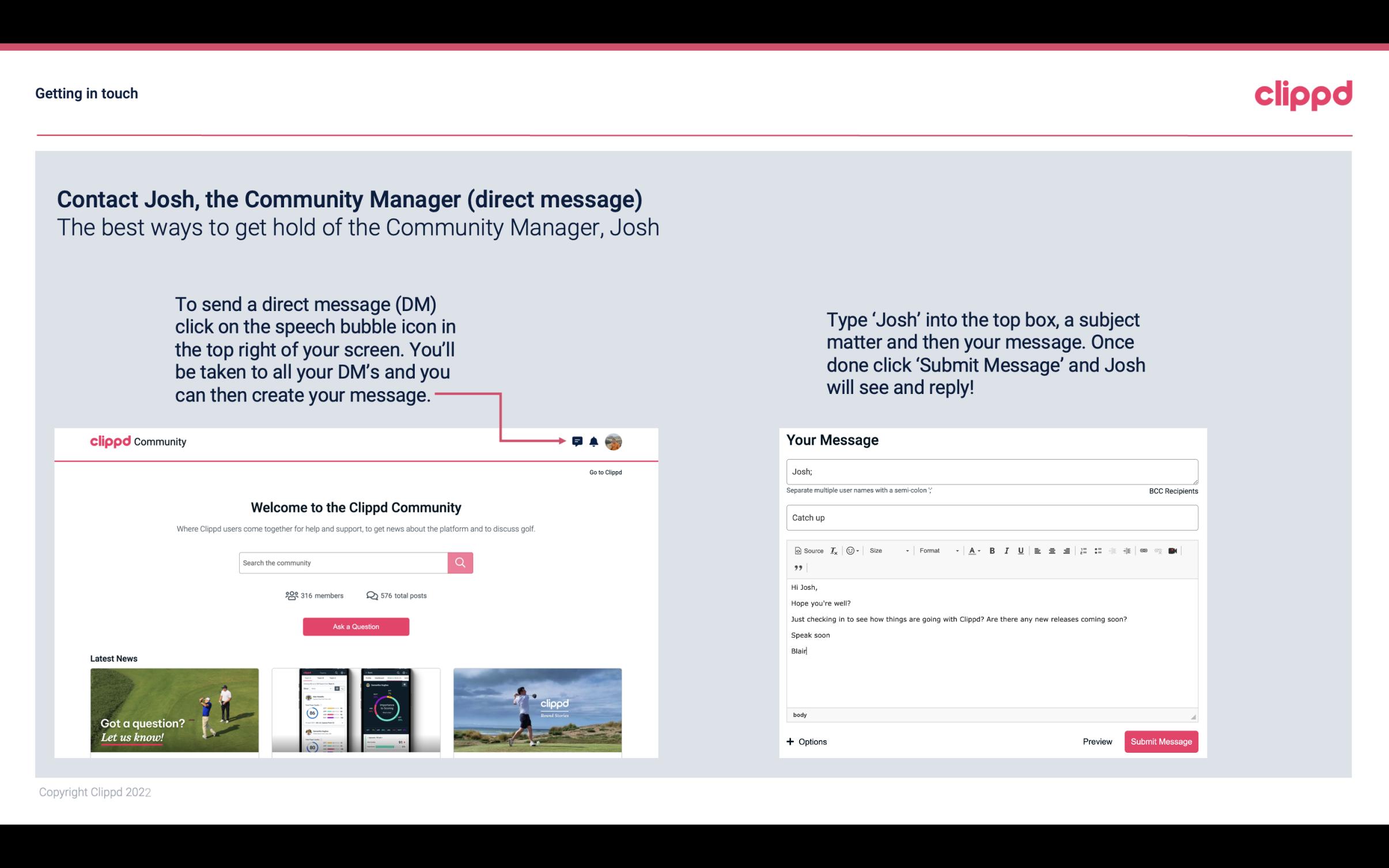Click the italic formatting I icon
The height and width of the screenshot is (868, 1389).
click(x=1005, y=550)
